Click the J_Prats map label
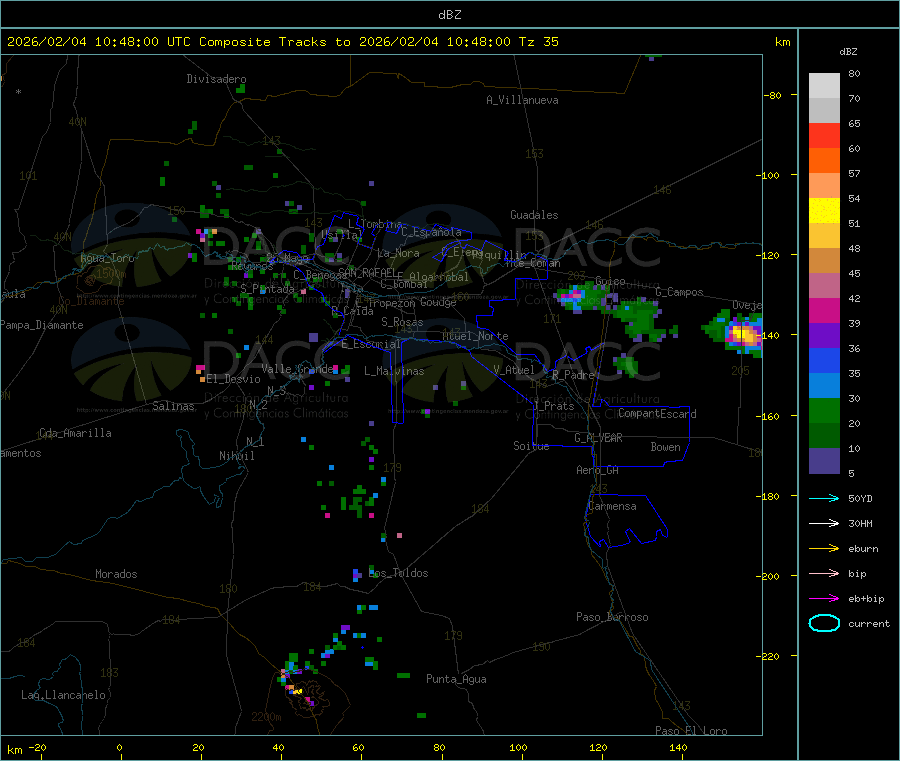 coord(554,405)
